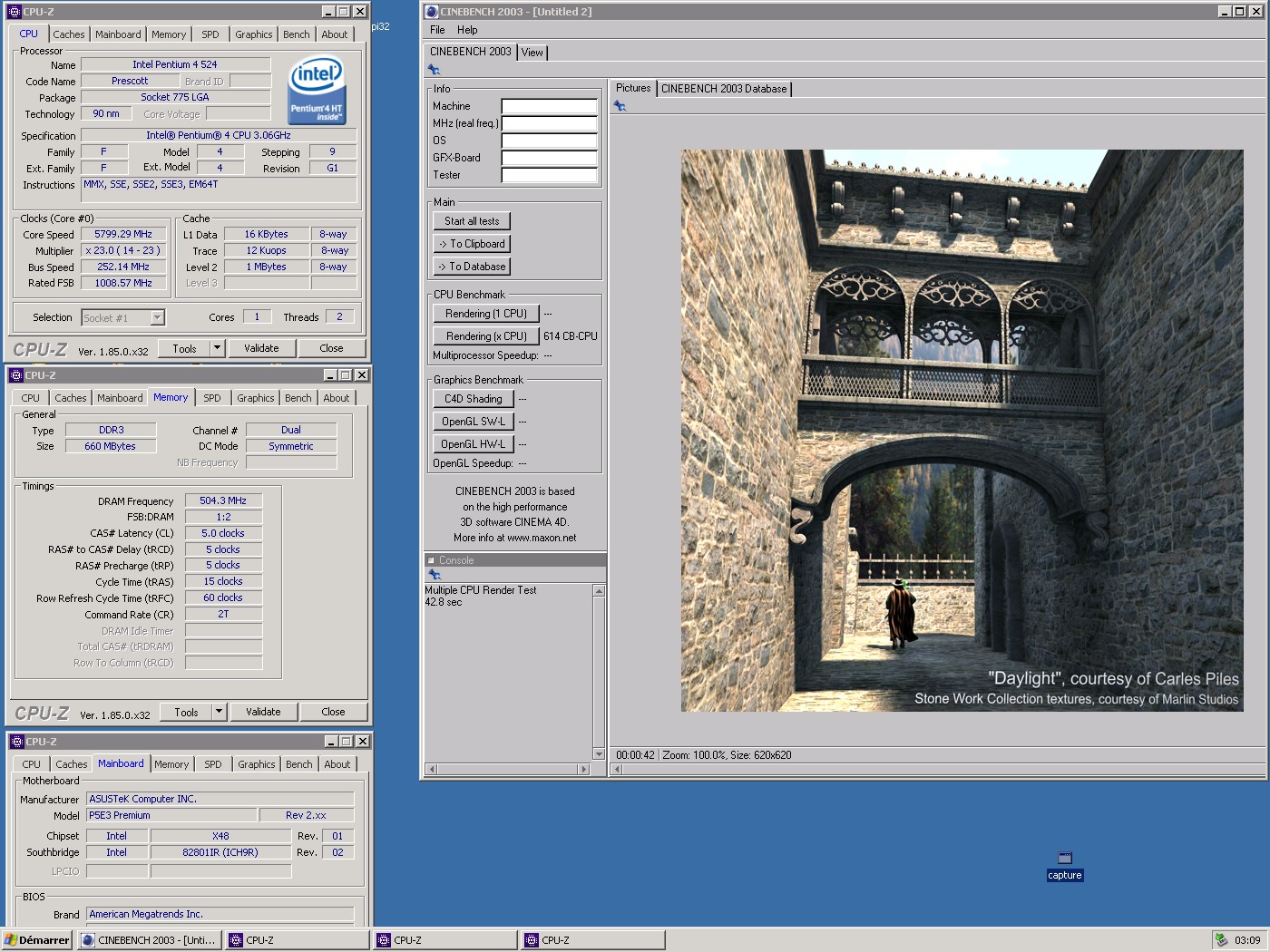Image resolution: width=1270 pixels, height=952 pixels.
Task: Click Validate in top CPU-Z window
Action: pyautogui.click(x=261, y=348)
